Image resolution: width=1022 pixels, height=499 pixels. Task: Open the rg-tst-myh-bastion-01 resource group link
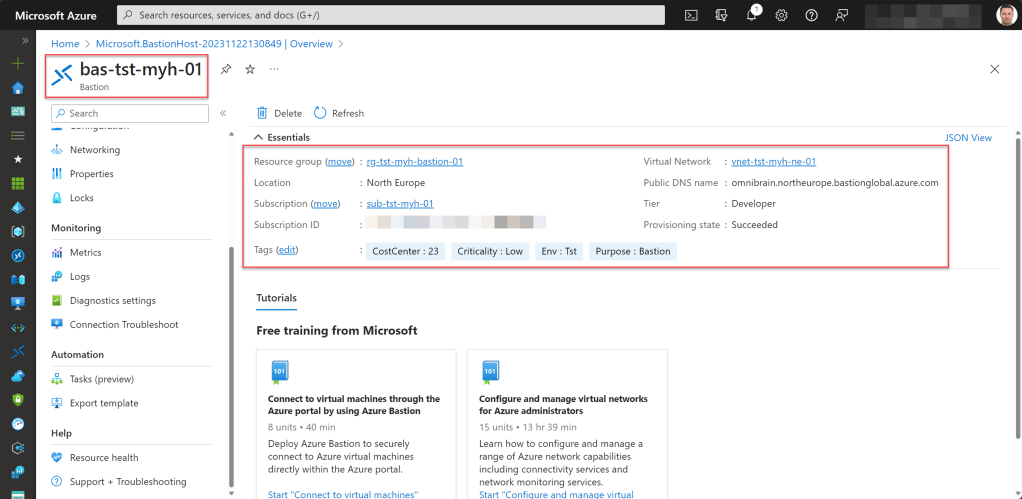coord(414,162)
